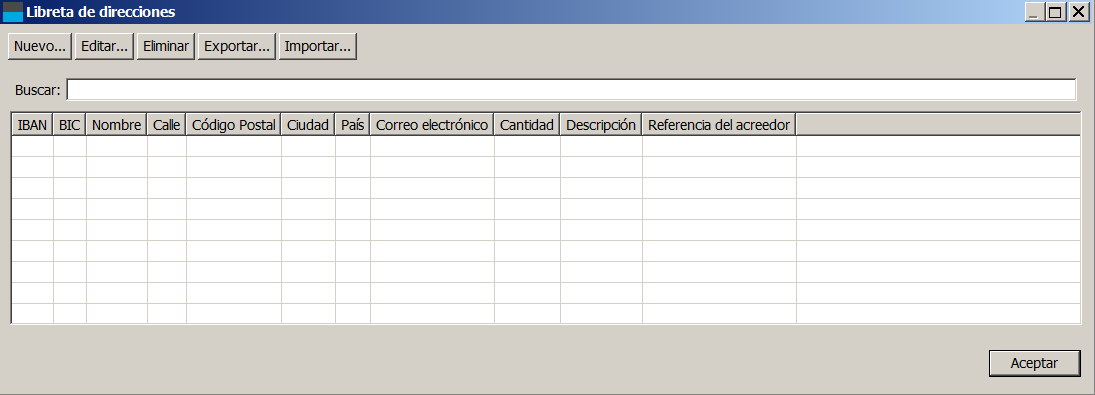Image resolution: width=1095 pixels, height=395 pixels.
Task: Click Eliminar to delete entry
Action: (166, 47)
